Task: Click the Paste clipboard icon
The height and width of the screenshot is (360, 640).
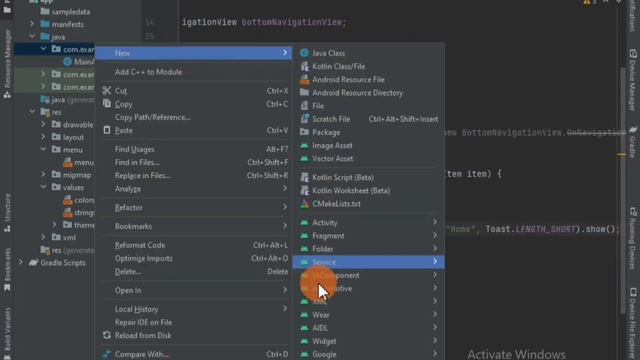Action: [107, 130]
